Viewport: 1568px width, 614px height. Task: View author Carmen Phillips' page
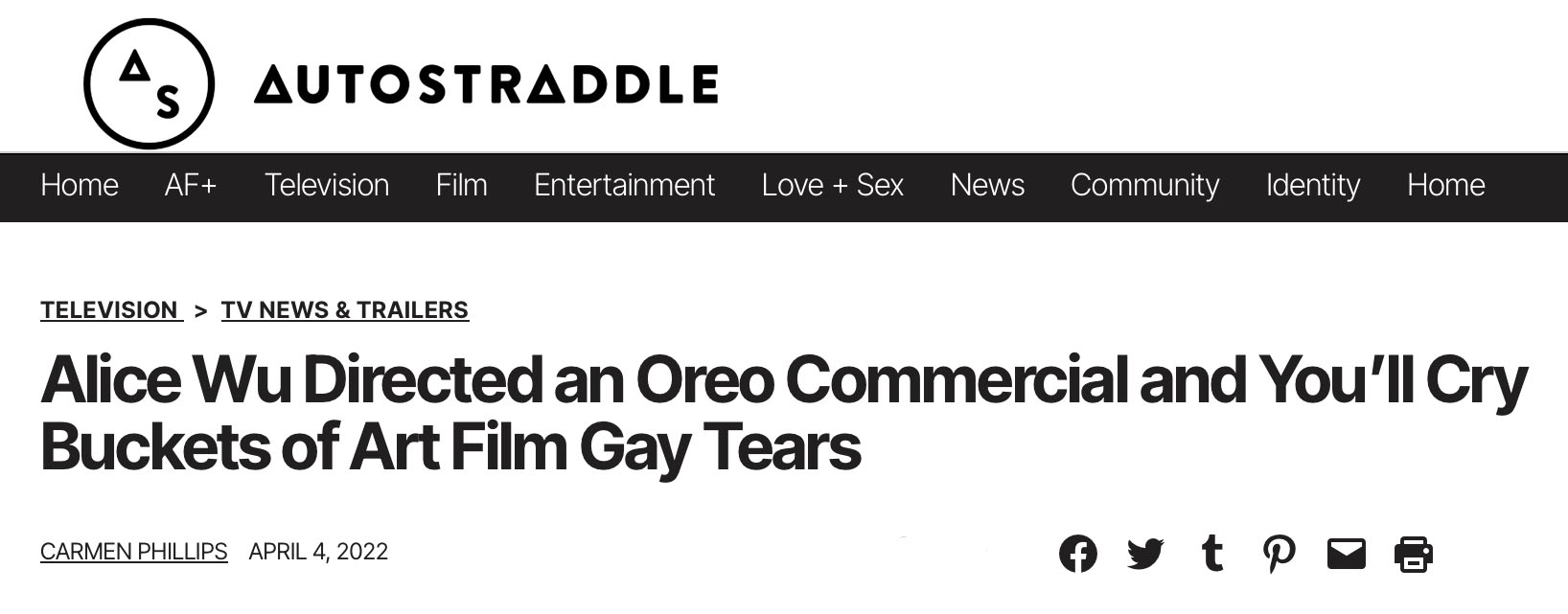coord(134,552)
